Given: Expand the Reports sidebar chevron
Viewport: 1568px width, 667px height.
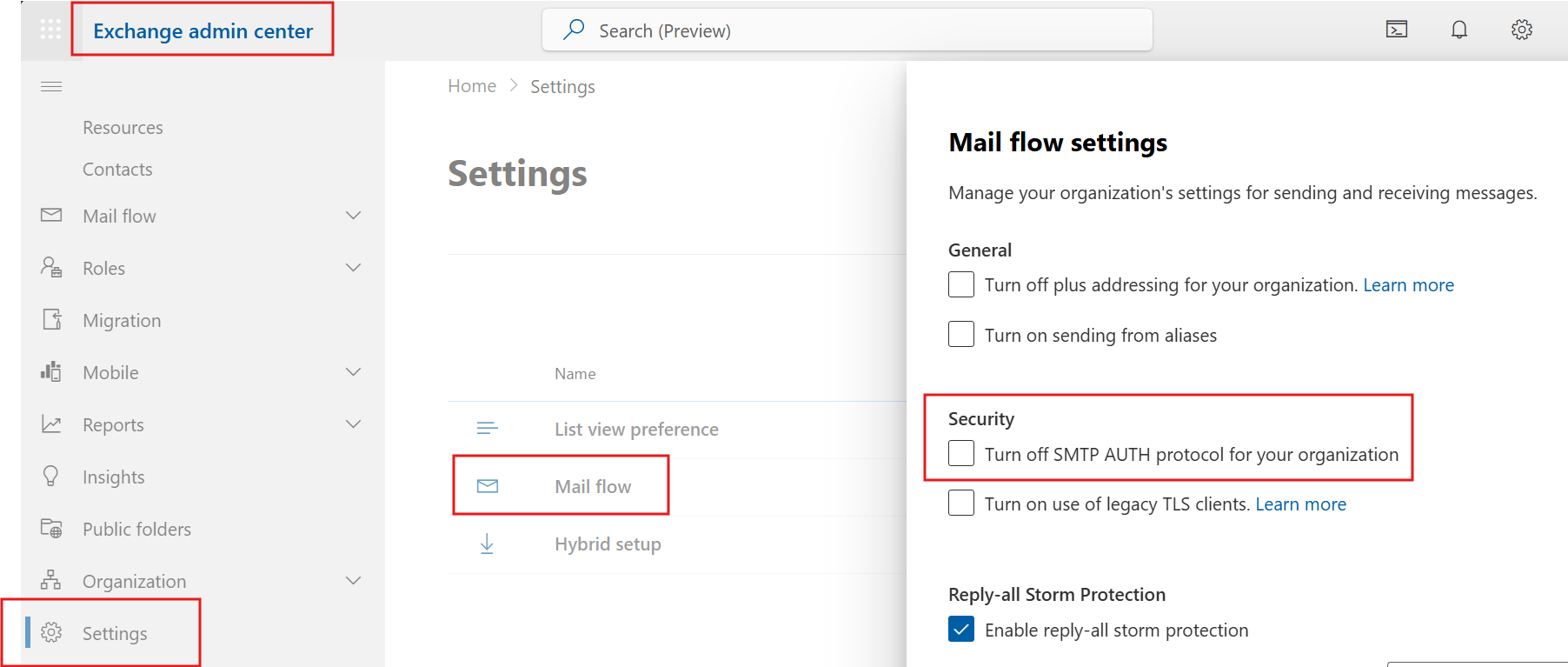Looking at the screenshot, I should point(353,424).
